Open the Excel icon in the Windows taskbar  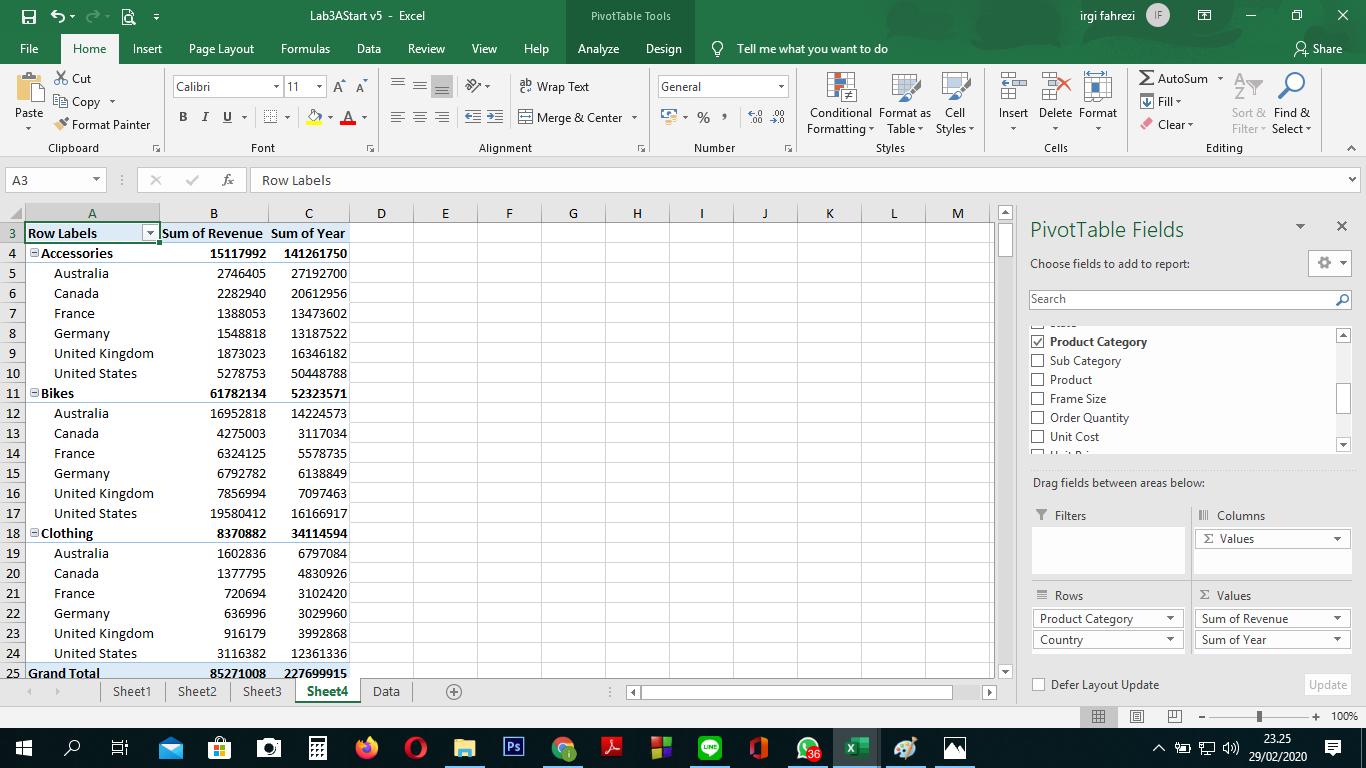(856, 748)
